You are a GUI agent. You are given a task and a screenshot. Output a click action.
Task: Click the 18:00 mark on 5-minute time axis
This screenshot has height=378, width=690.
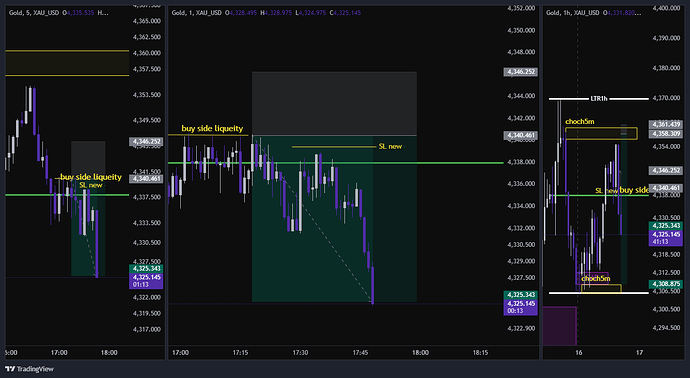tap(109, 352)
